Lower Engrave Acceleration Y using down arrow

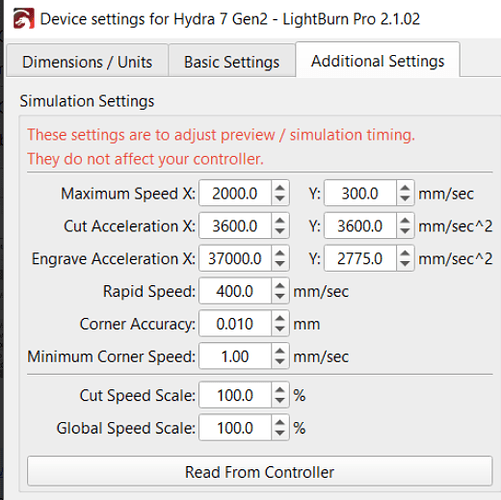[405, 264]
